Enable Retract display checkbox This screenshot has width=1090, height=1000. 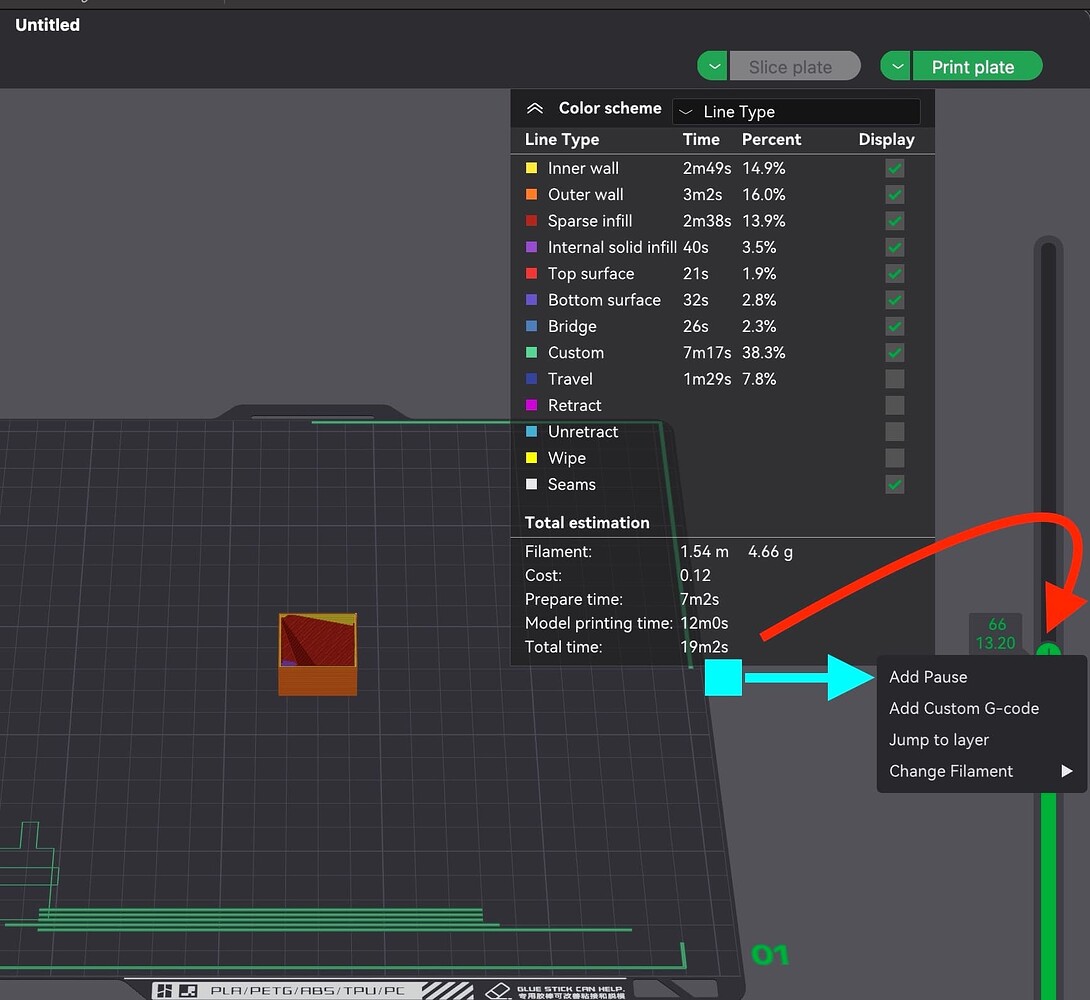895,405
